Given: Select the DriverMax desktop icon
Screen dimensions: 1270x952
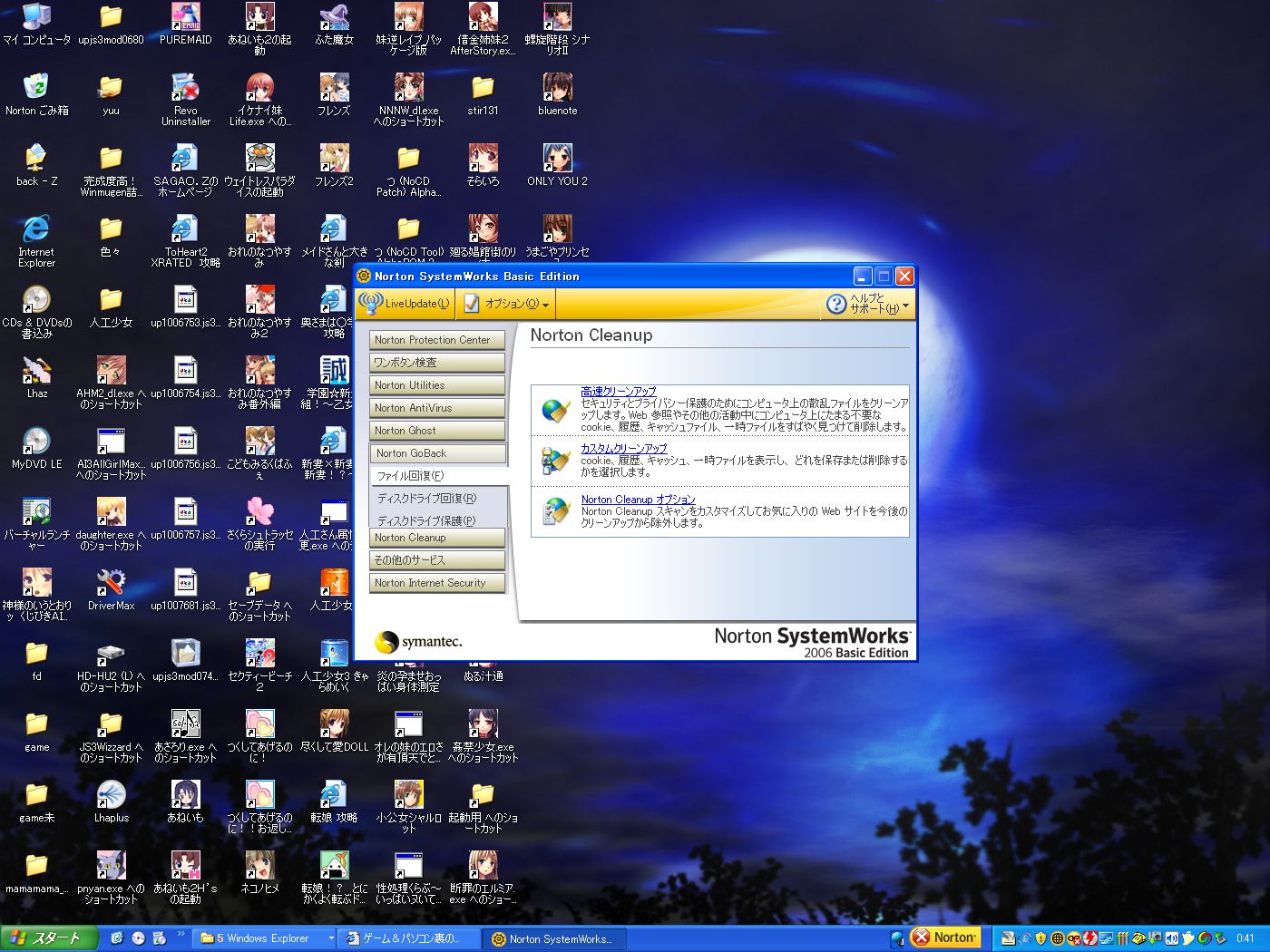Looking at the screenshot, I should (x=111, y=589).
